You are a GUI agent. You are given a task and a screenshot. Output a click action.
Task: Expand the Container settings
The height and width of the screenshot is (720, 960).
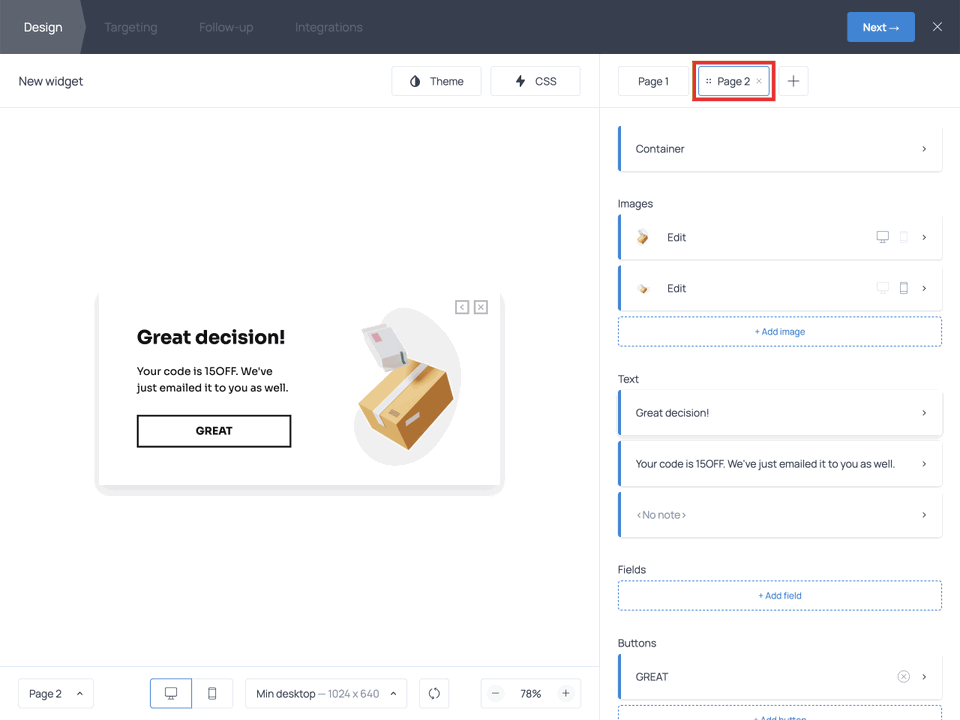click(x=780, y=148)
